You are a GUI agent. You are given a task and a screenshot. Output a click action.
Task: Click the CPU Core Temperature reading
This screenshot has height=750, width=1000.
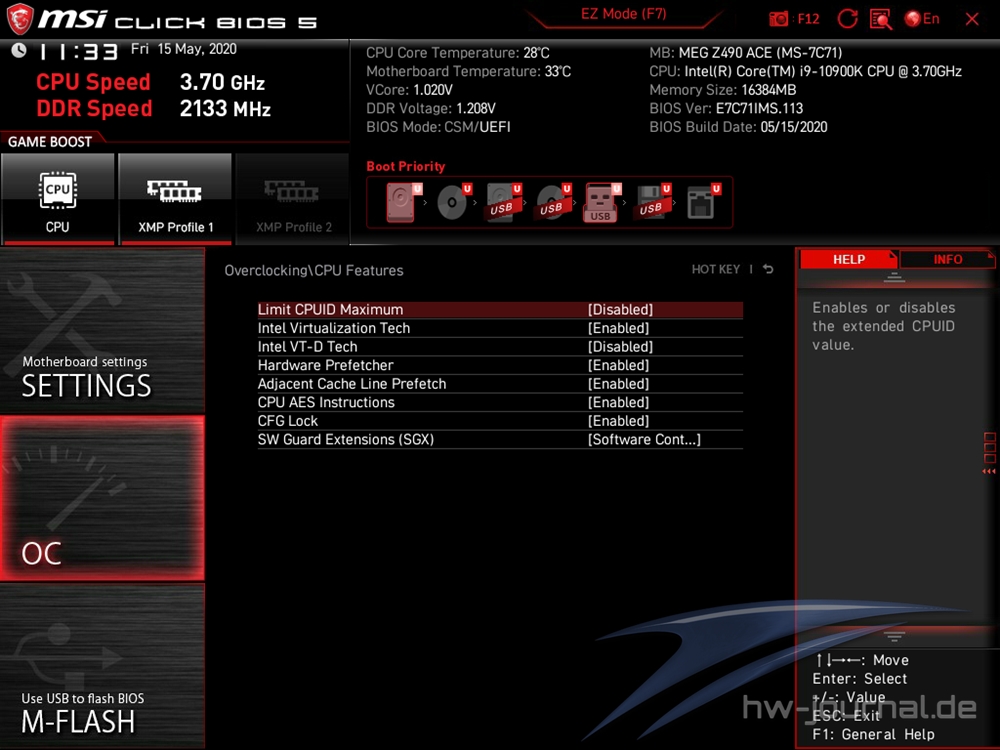[457, 53]
